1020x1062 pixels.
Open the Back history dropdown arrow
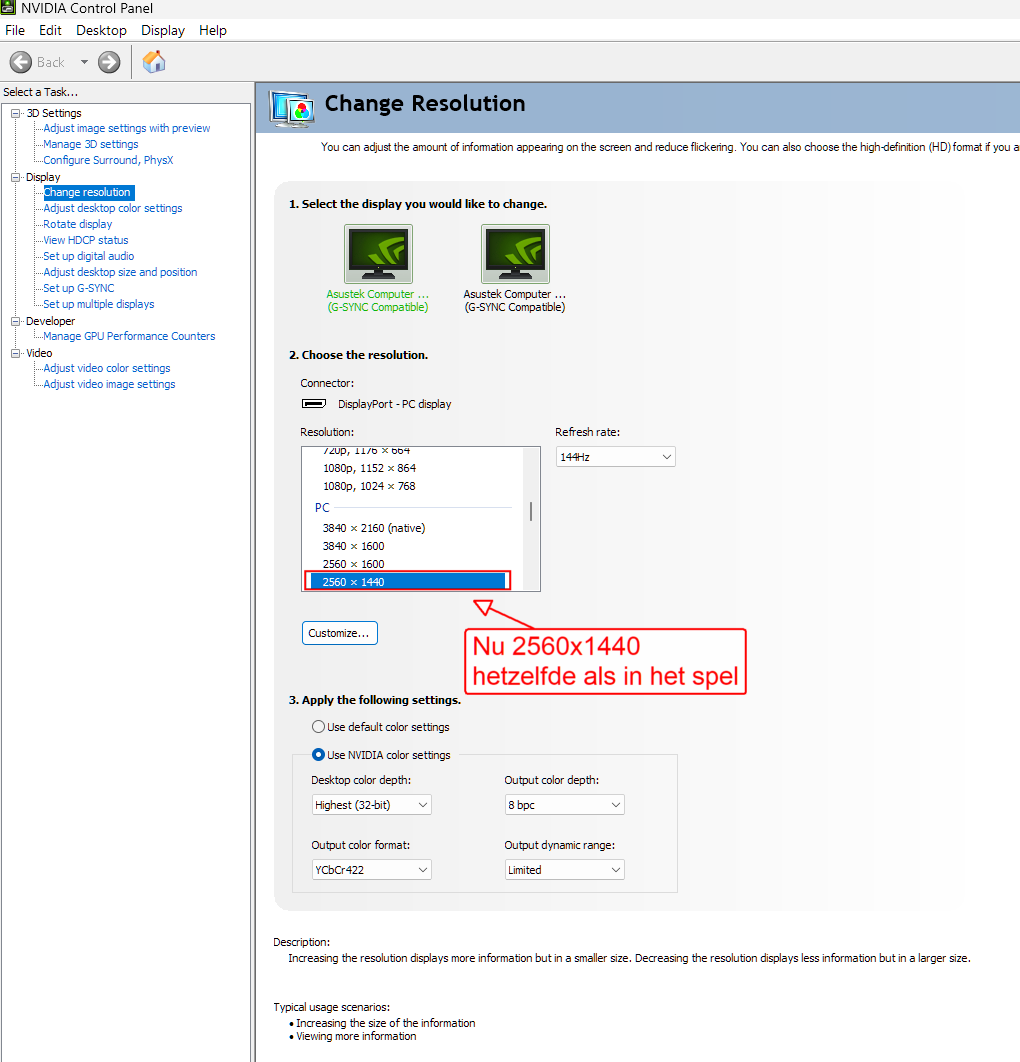84,62
